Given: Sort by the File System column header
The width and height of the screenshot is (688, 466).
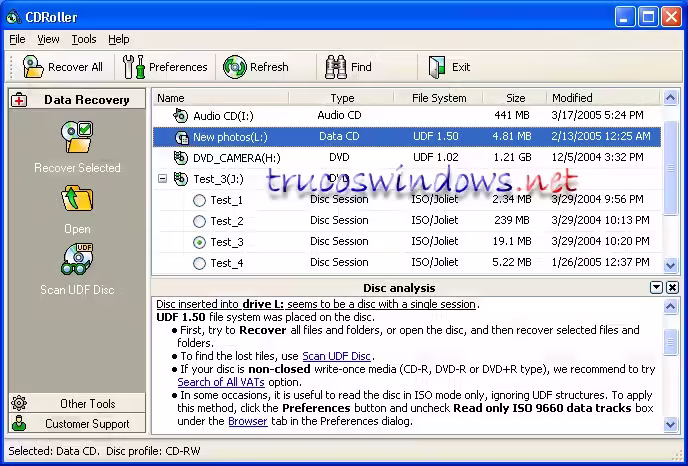Looking at the screenshot, I should (439, 98).
